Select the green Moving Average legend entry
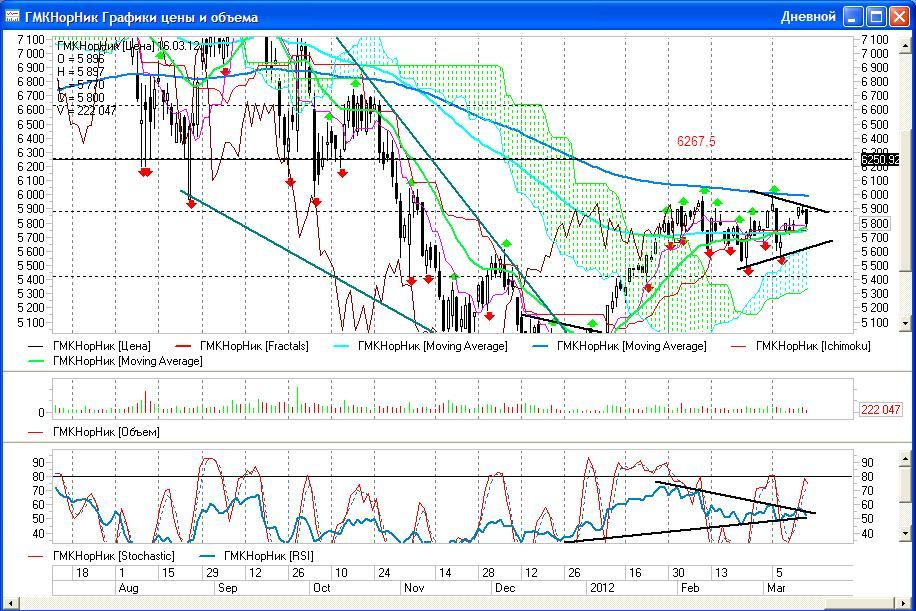916x611 pixels. pos(115,361)
